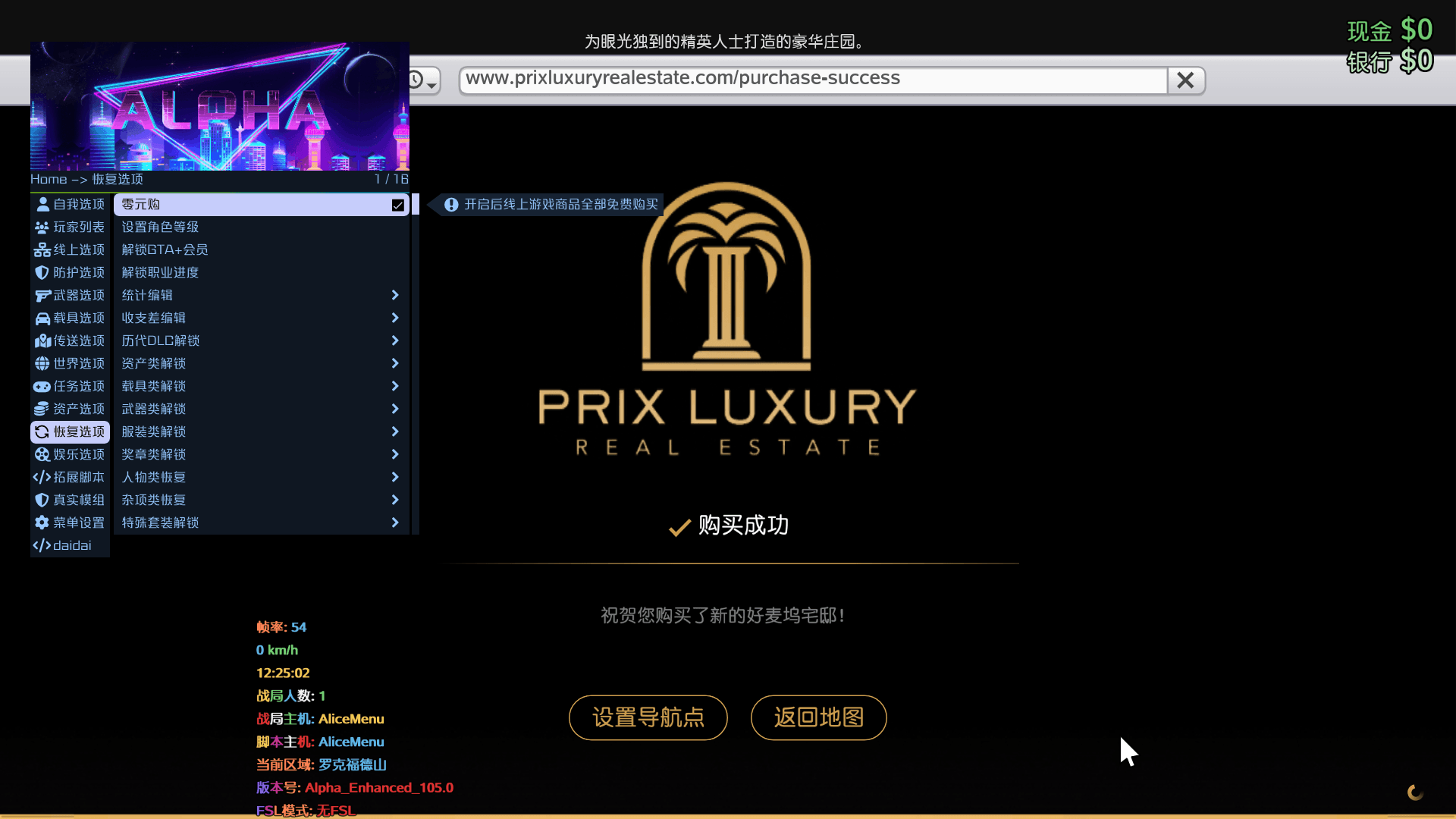This screenshot has width=1456, height=819.
Task: Click the 当前区域: 罗克福德山 text
Action: coord(322,765)
